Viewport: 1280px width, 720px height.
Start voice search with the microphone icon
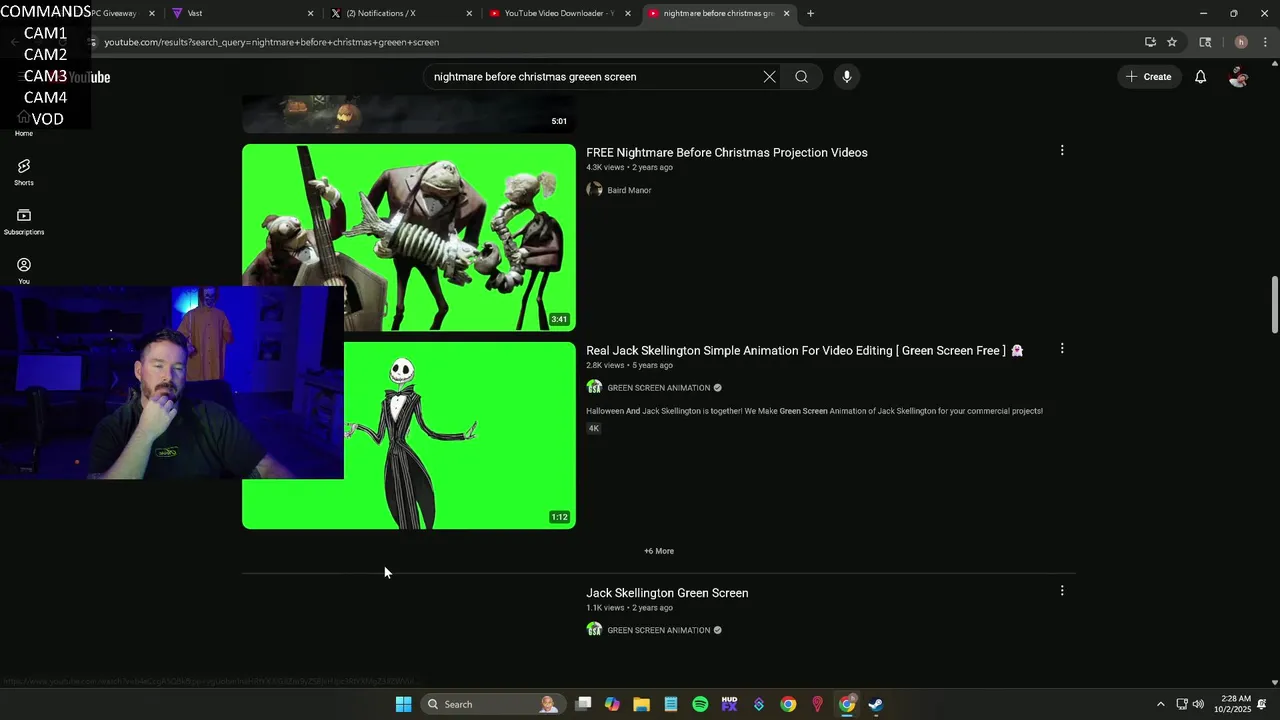pyautogui.click(x=846, y=77)
